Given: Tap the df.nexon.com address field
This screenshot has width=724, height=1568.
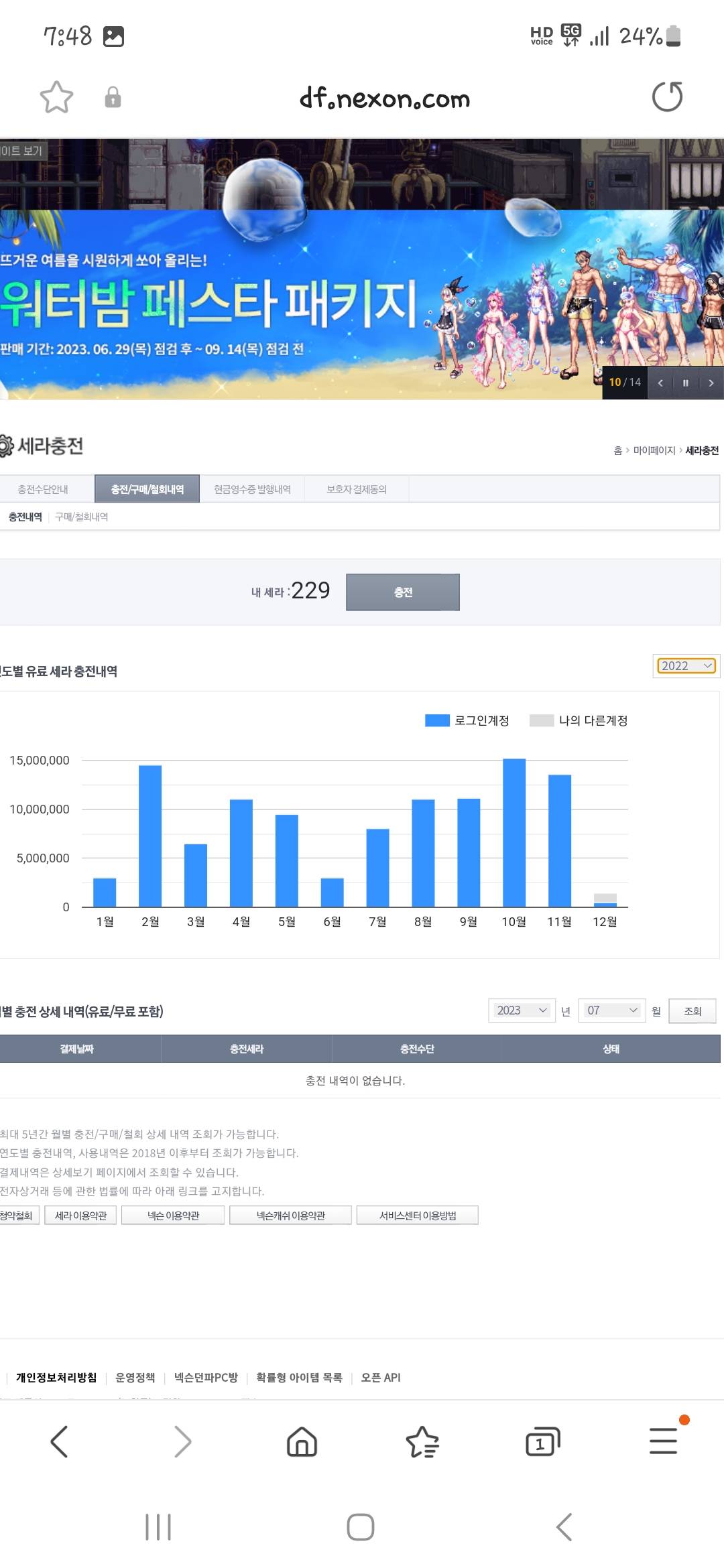Looking at the screenshot, I should tap(385, 99).
